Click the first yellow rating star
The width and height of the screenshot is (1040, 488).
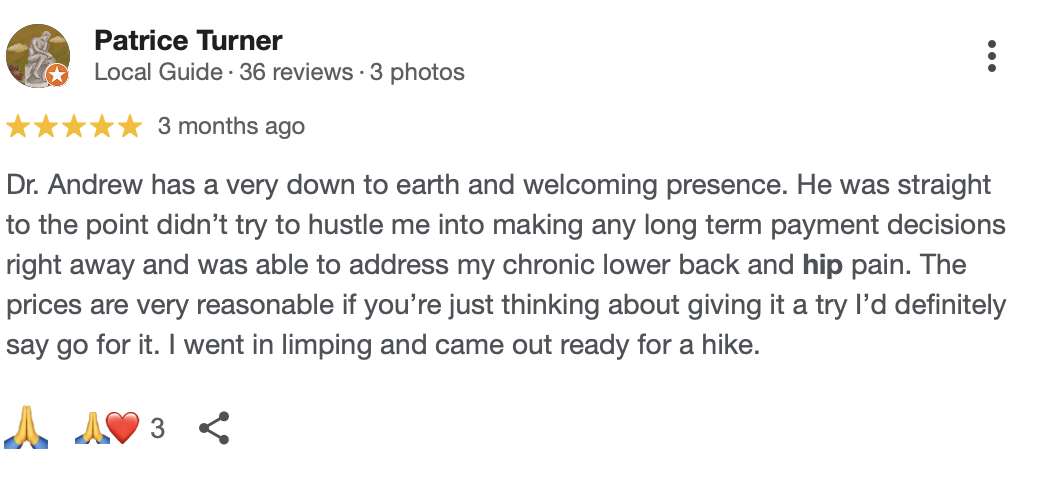pos(18,127)
